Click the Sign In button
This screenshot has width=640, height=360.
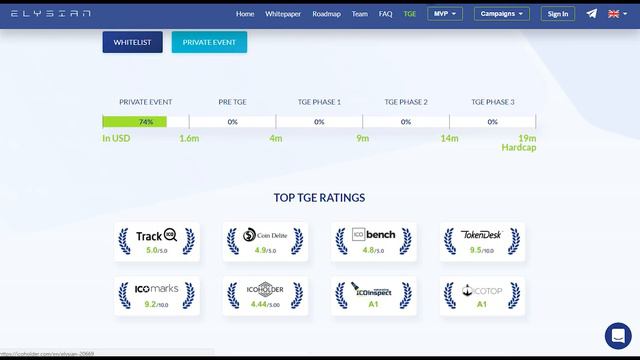coord(558,13)
